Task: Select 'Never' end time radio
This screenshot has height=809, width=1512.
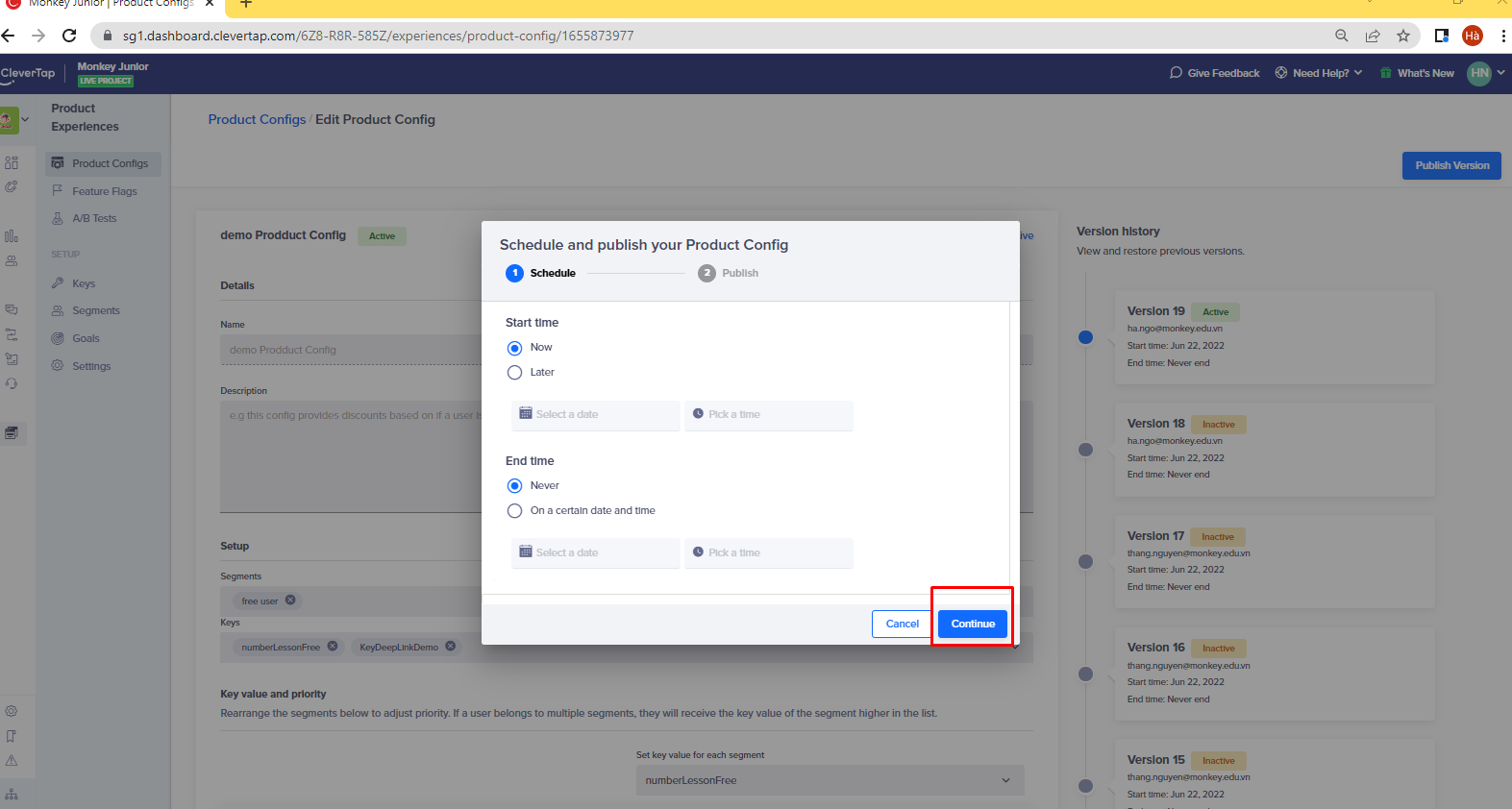Action: 514,486
